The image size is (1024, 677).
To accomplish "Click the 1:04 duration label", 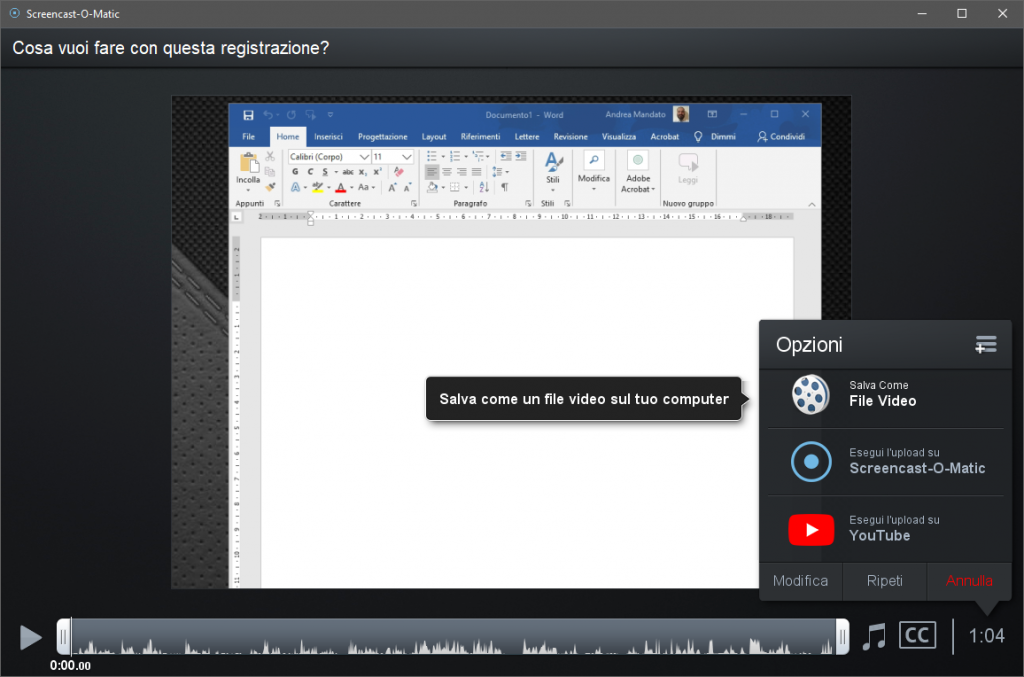I will pos(986,636).
